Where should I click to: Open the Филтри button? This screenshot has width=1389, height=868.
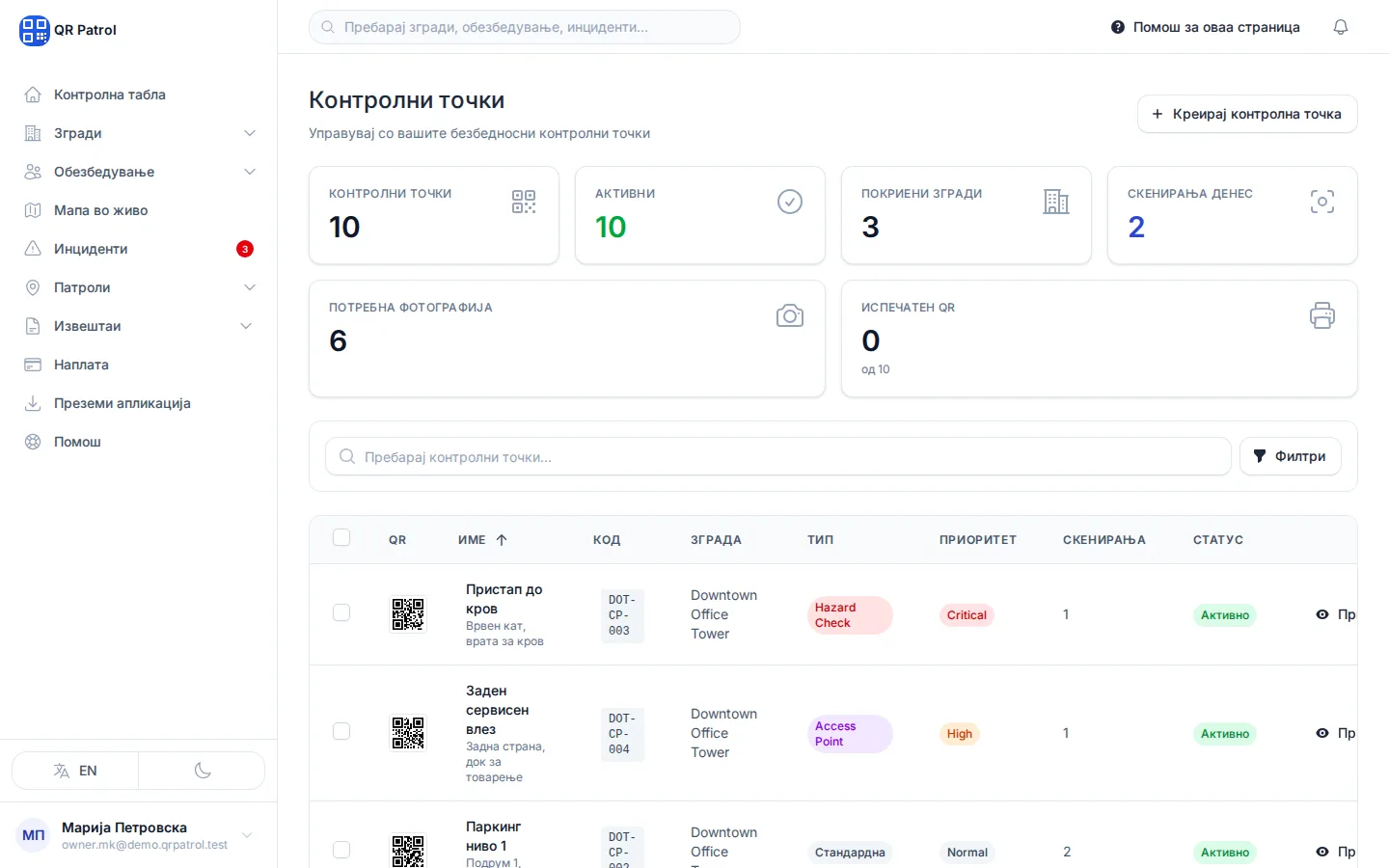1290,456
